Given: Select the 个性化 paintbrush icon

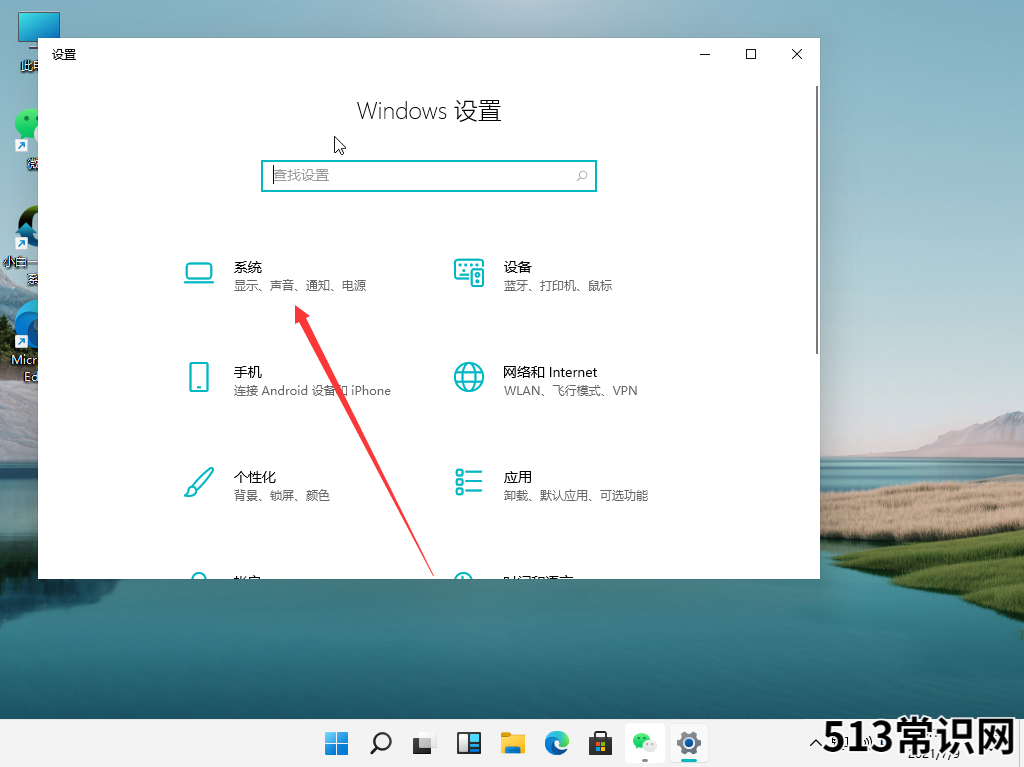Looking at the screenshot, I should click(199, 482).
